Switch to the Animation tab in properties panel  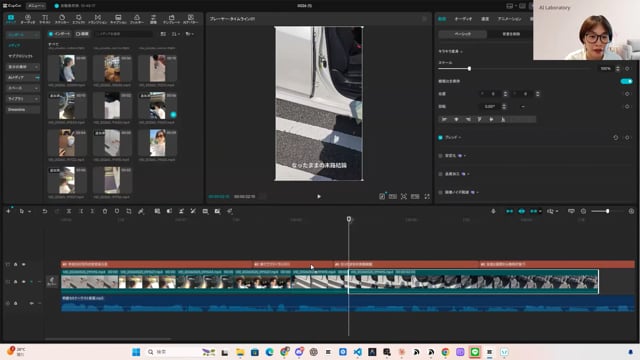click(x=509, y=19)
